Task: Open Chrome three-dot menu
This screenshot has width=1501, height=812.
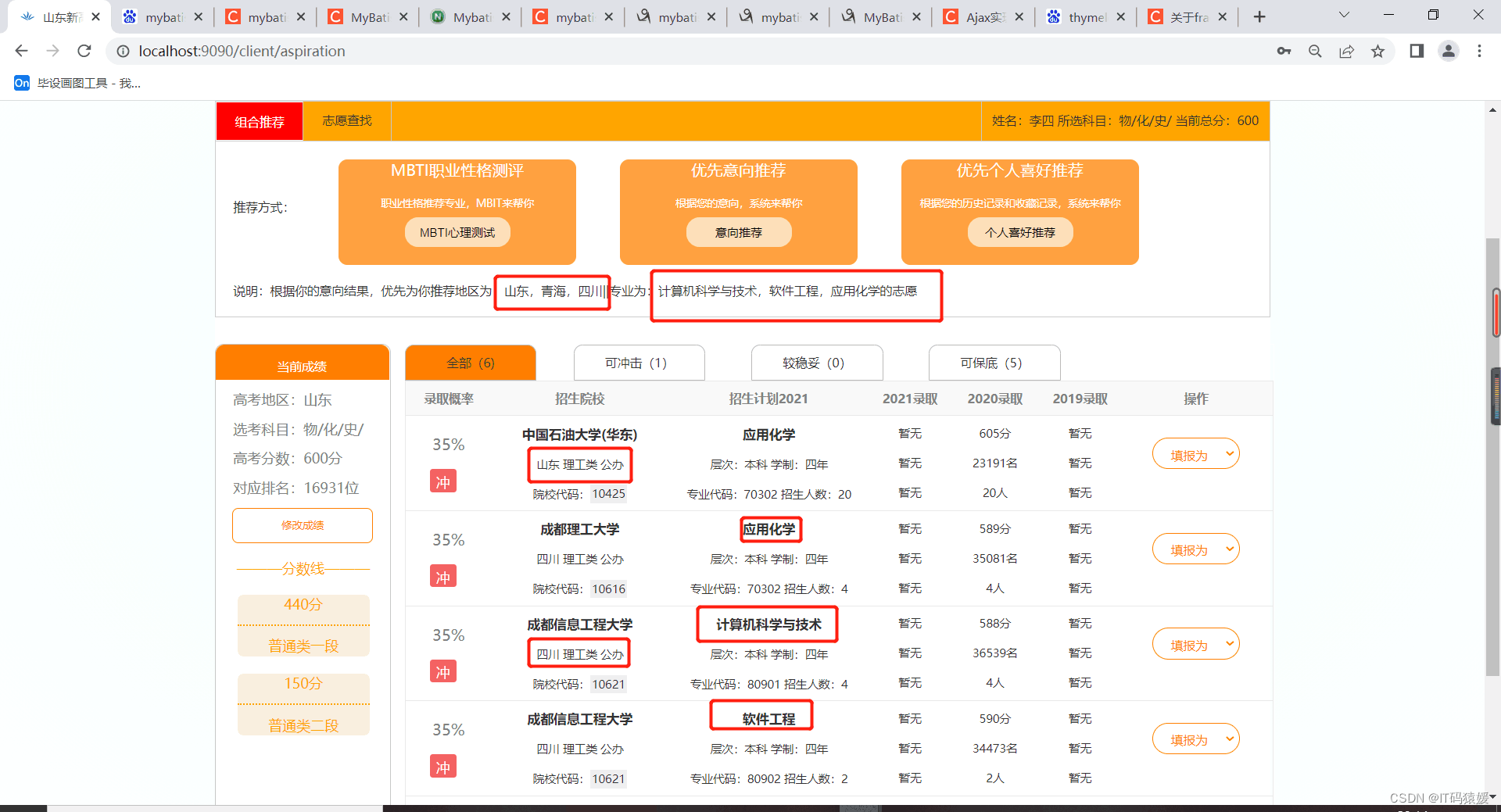Action: (1479, 51)
